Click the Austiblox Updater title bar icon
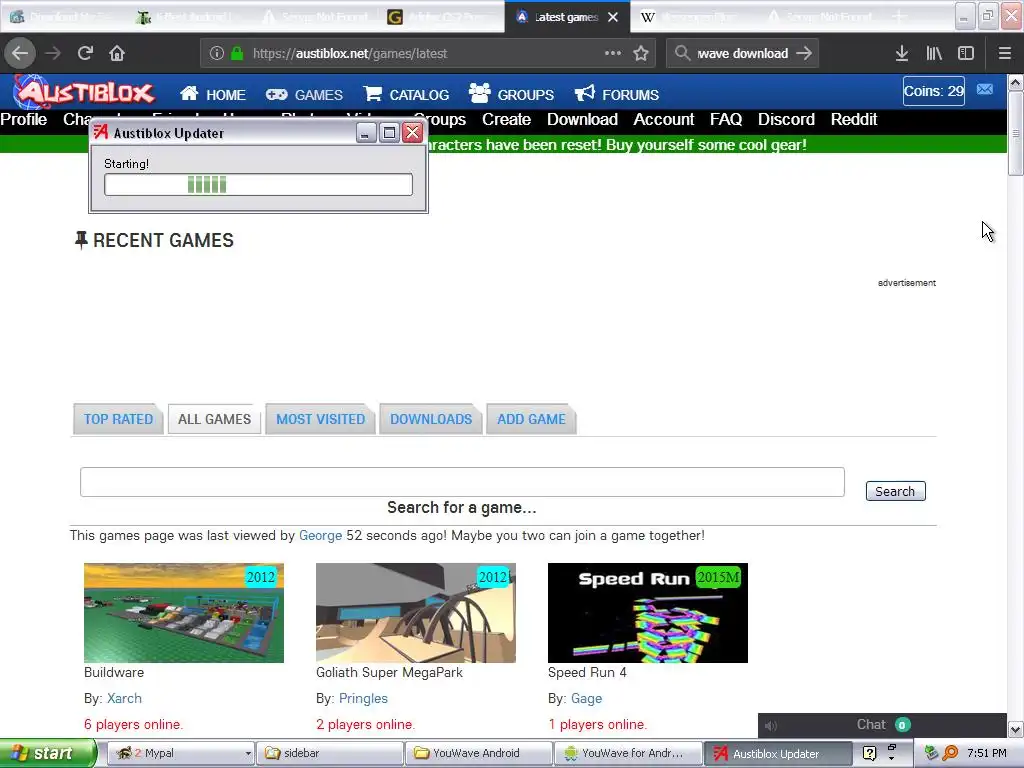 click(x=100, y=133)
